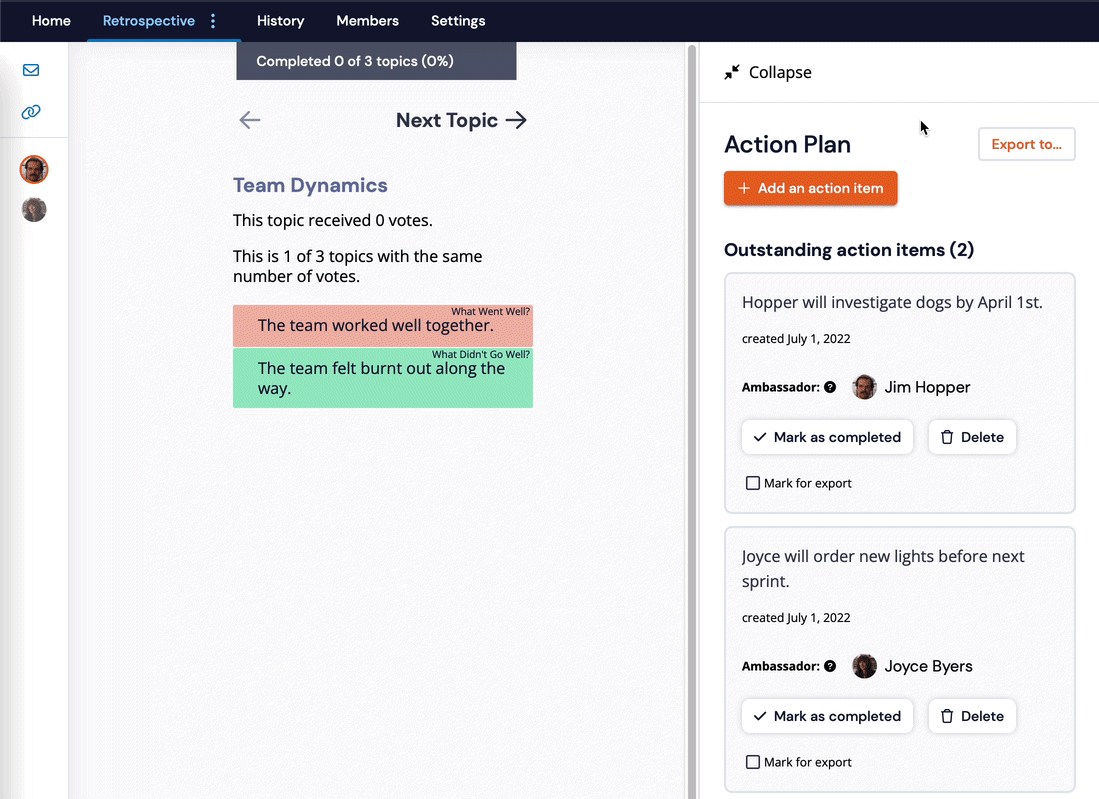Check Mark for export on Joyce's item

(753, 762)
